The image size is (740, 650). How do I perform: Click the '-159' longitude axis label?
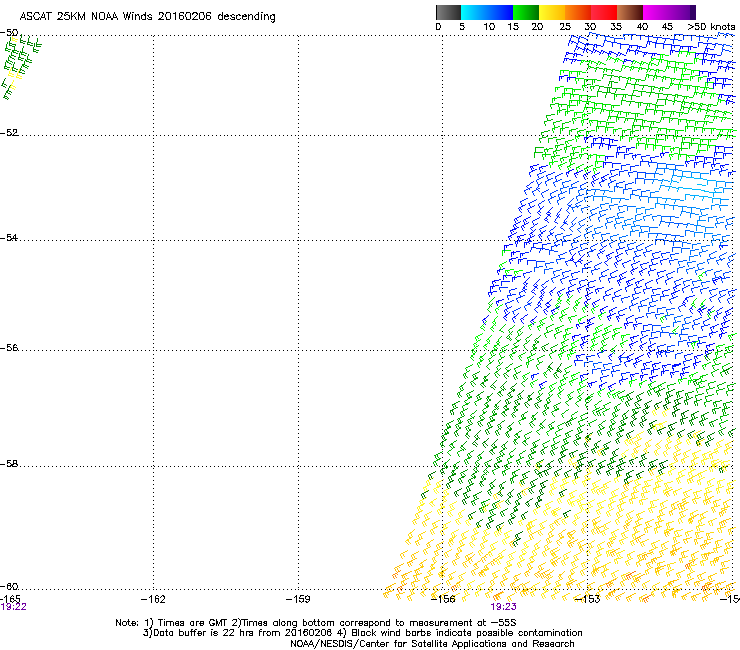click(298, 599)
